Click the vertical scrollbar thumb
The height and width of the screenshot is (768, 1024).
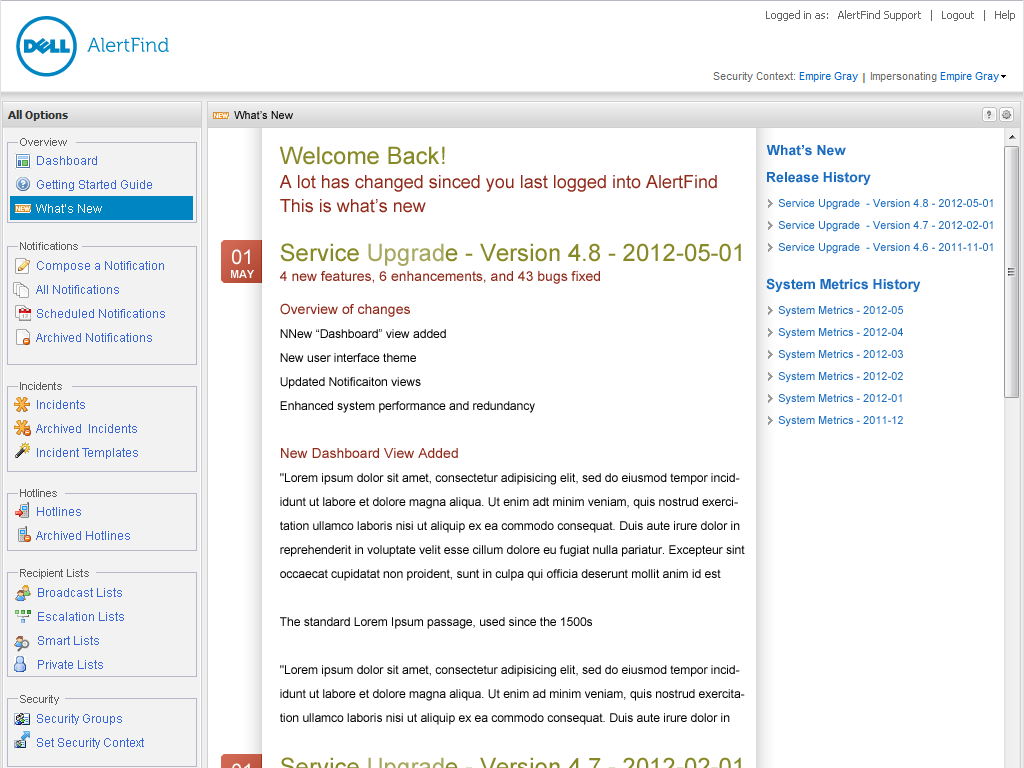click(1012, 272)
